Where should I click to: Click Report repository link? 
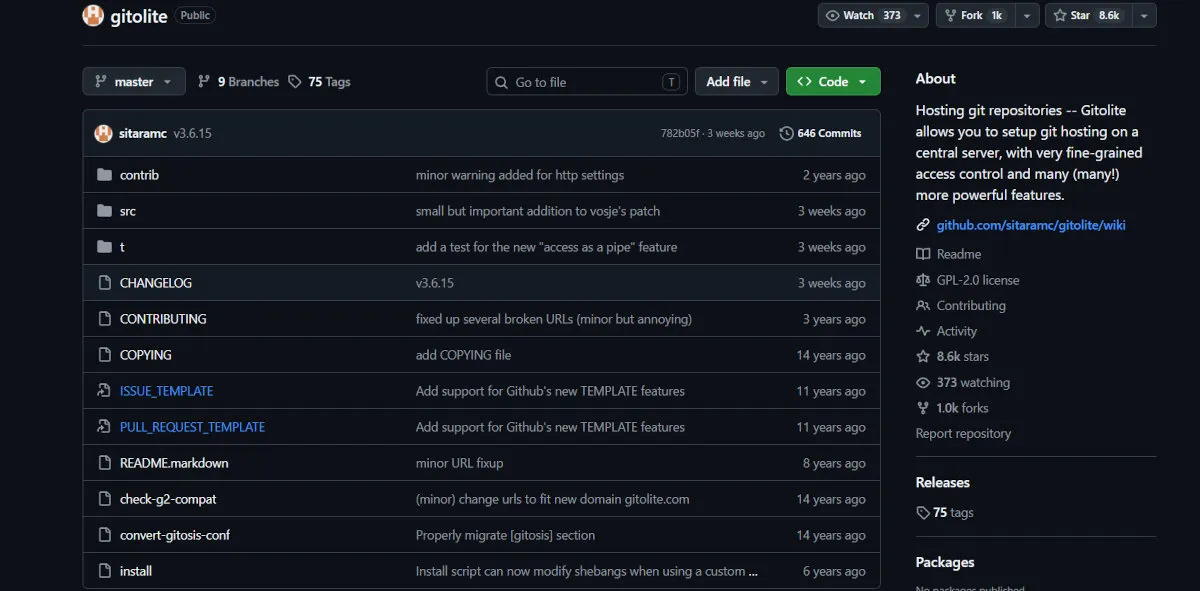point(963,434)
